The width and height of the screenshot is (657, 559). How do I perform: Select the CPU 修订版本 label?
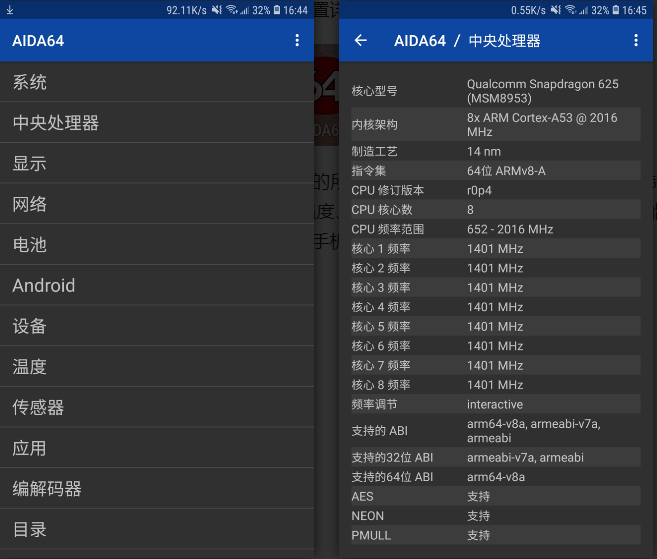(388, 190)
